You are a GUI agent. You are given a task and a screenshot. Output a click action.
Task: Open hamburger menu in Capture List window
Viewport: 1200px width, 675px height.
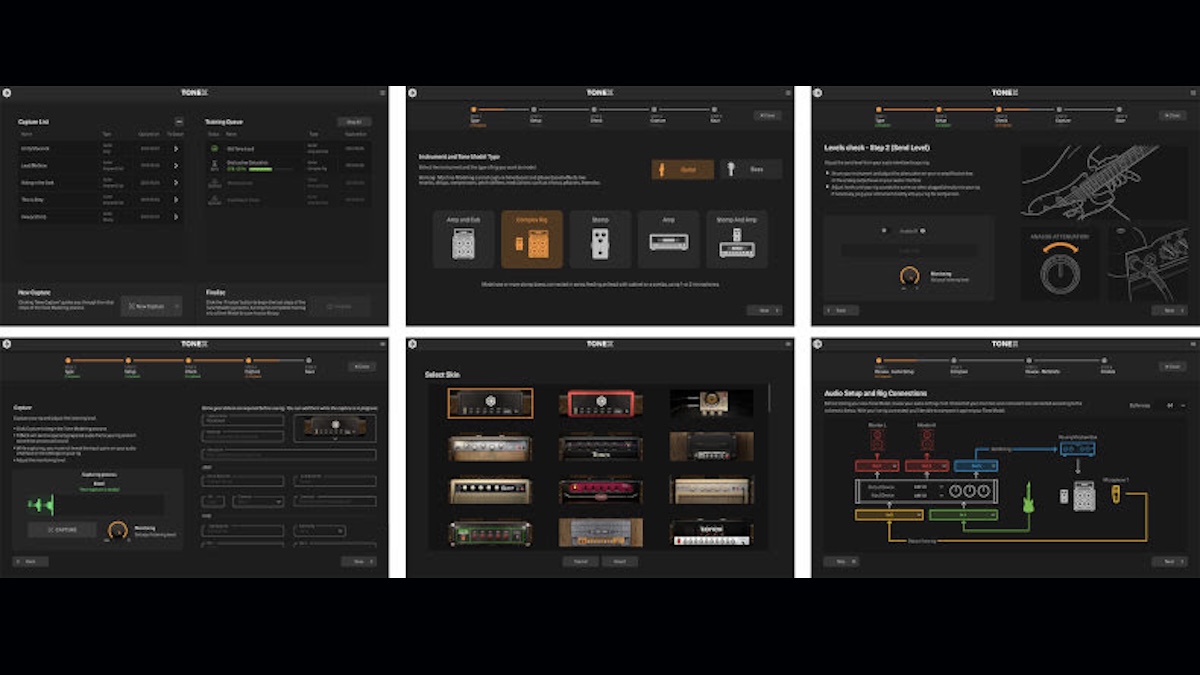click(383, 93)
